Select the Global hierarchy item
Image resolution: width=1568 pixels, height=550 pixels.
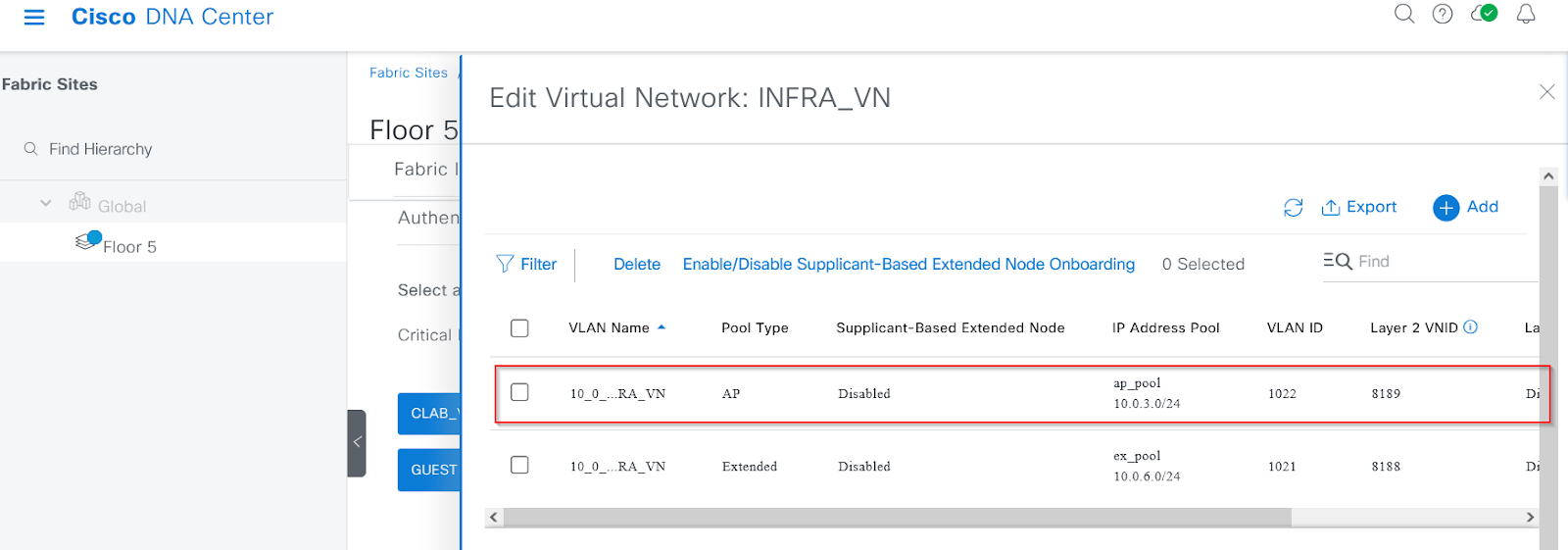click(x=122, y=206)
